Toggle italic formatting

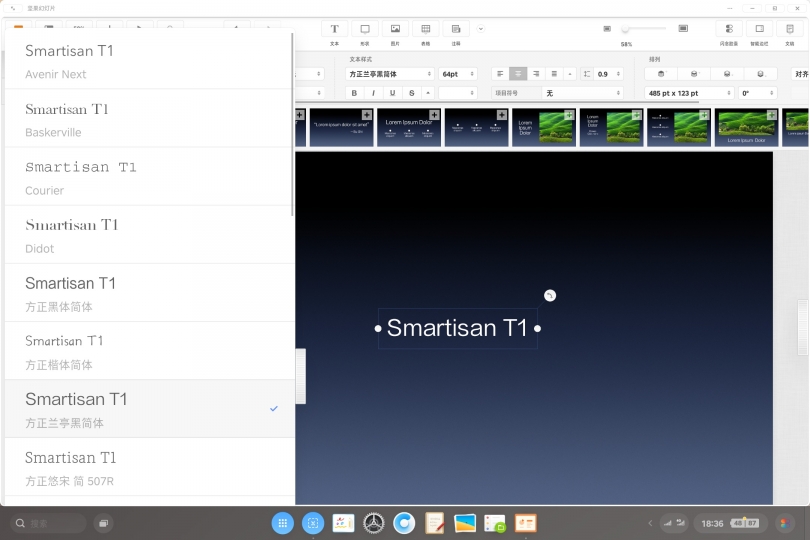point(373,93)
